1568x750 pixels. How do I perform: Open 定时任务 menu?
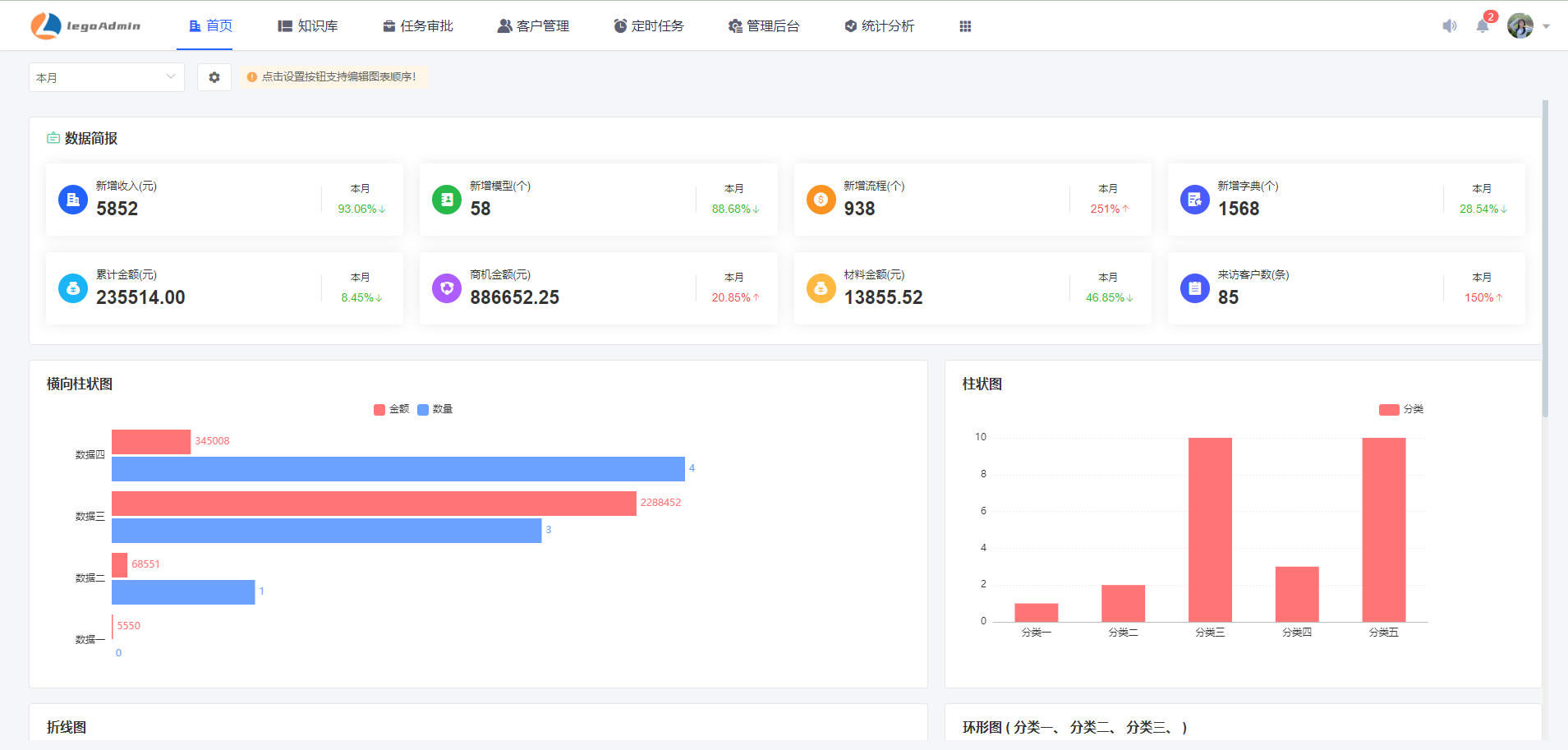649,26
